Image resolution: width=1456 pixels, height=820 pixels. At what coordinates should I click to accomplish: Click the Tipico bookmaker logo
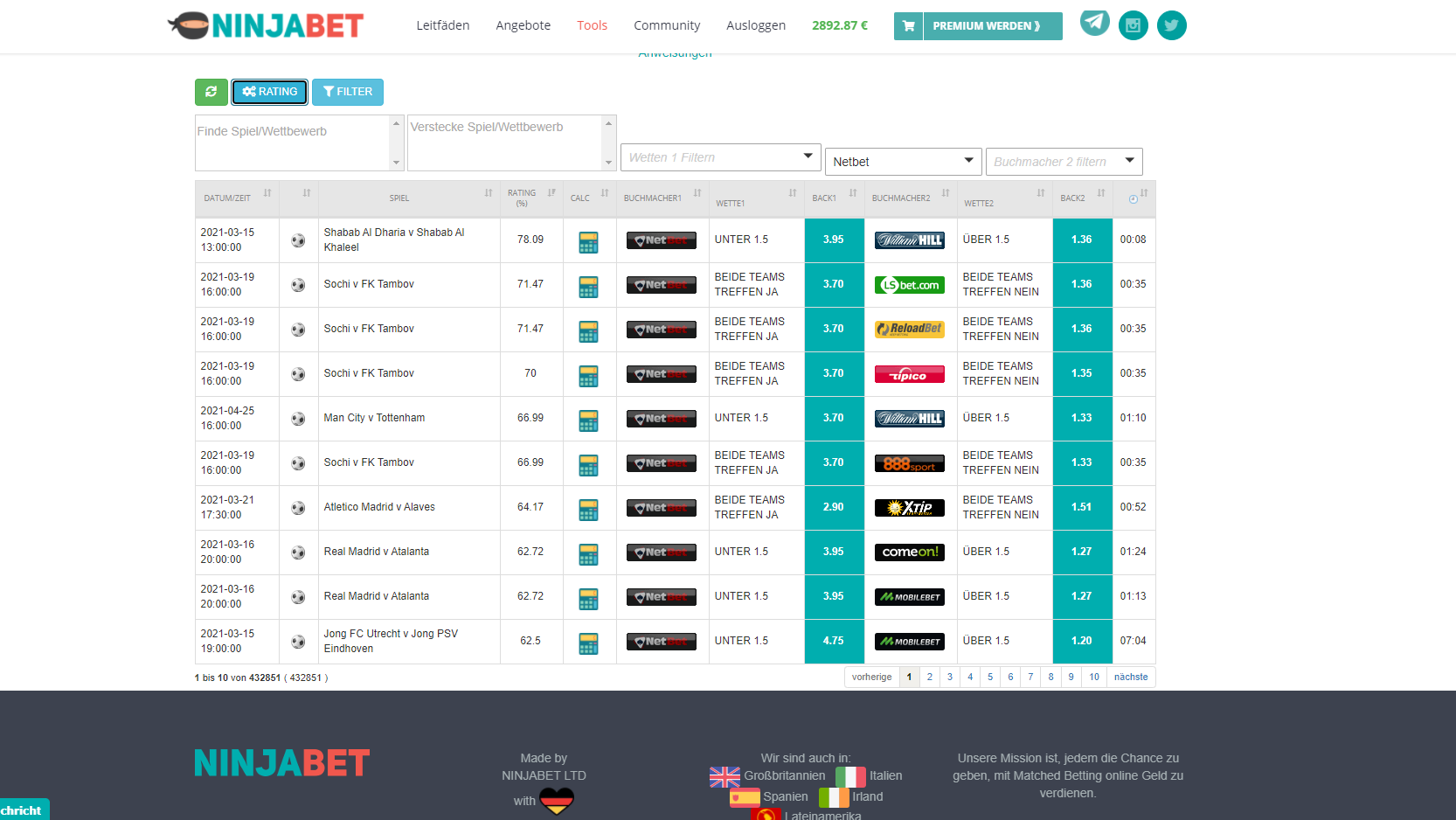click(909, 374)
